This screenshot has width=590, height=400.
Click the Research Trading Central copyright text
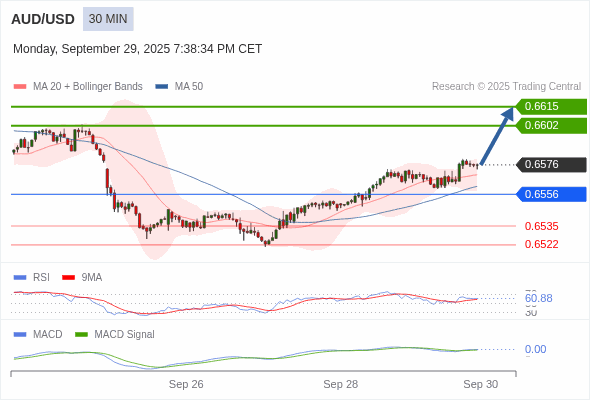point(506,87)
